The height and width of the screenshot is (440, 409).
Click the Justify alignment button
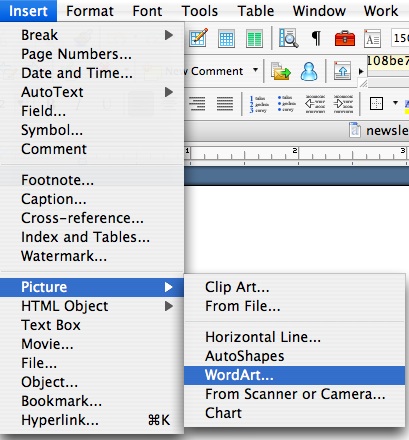[x=225, y=104]
